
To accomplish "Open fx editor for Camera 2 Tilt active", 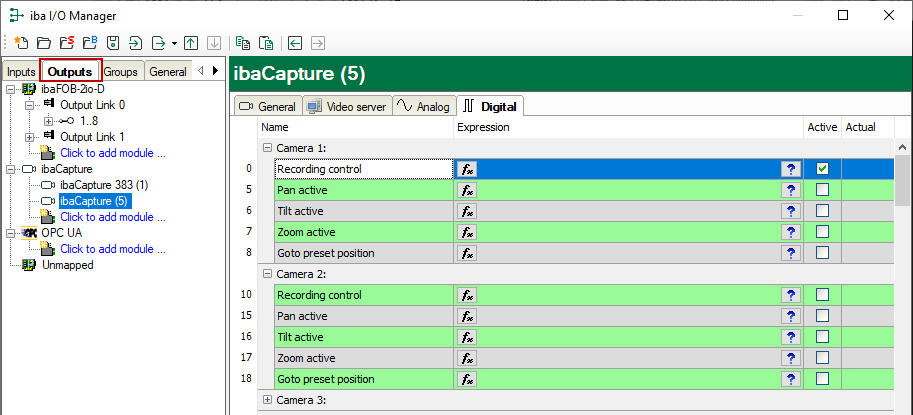I will 467,337.
